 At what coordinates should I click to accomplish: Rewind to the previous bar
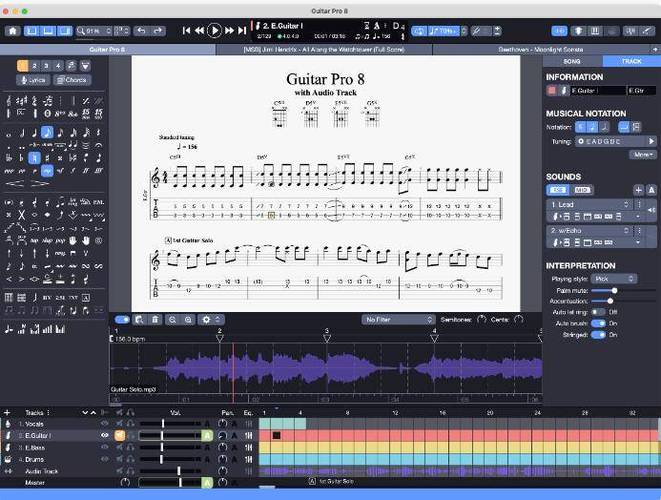click(x=199, y=30)
